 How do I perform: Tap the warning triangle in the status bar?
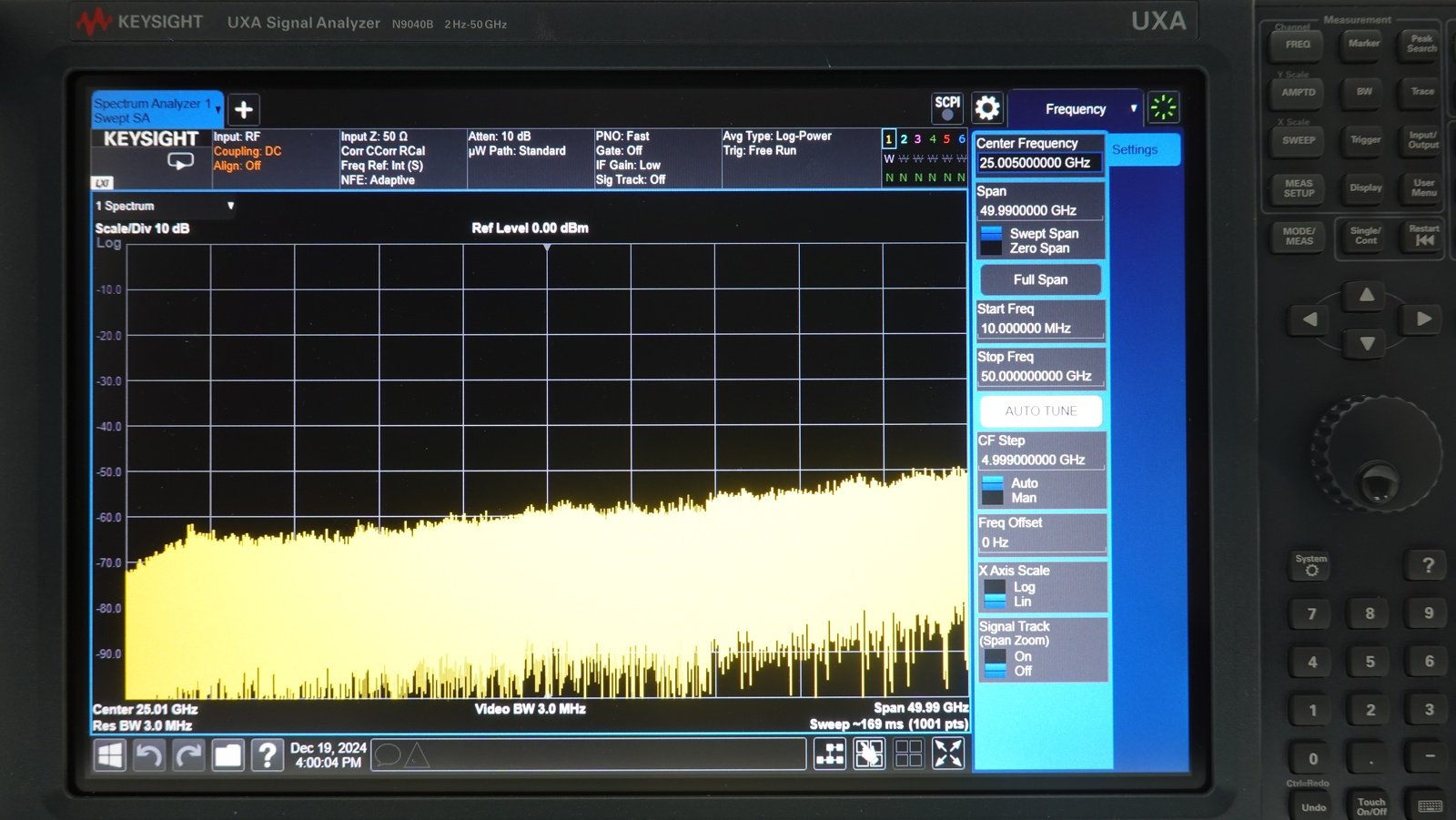[x=416, y=754]
